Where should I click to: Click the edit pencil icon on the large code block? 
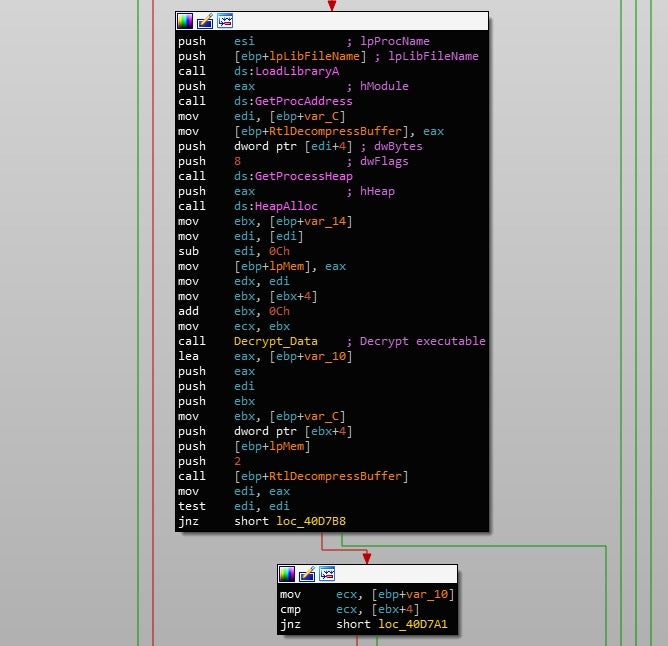point(205,21)
